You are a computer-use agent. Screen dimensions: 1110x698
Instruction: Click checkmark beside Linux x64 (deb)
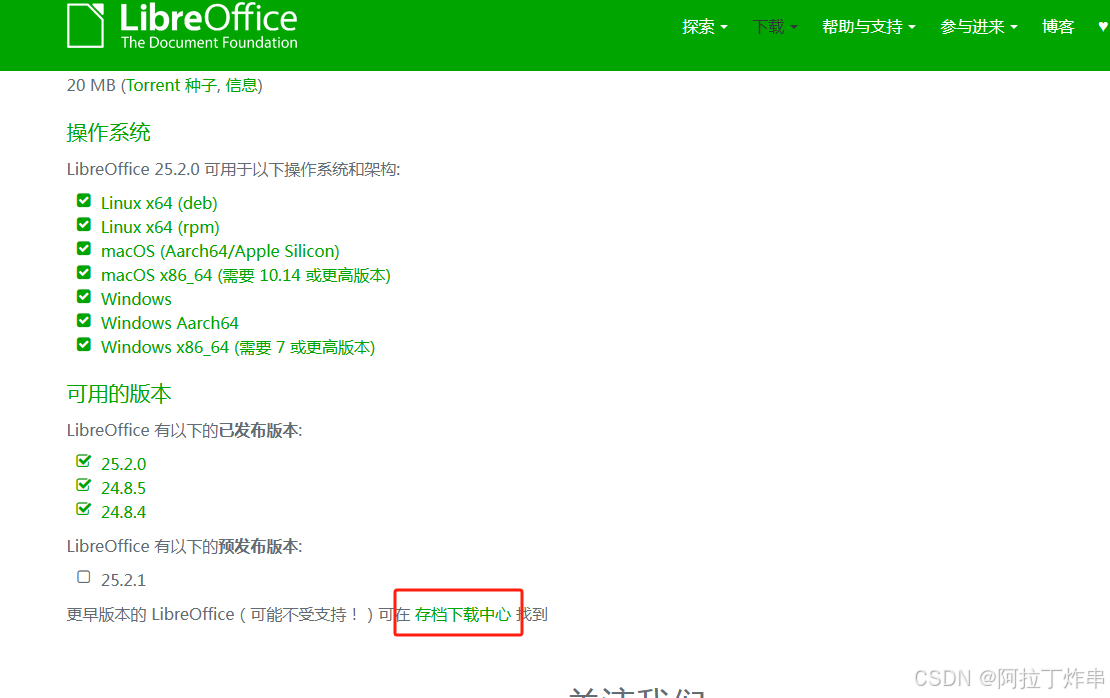(84, 201)
